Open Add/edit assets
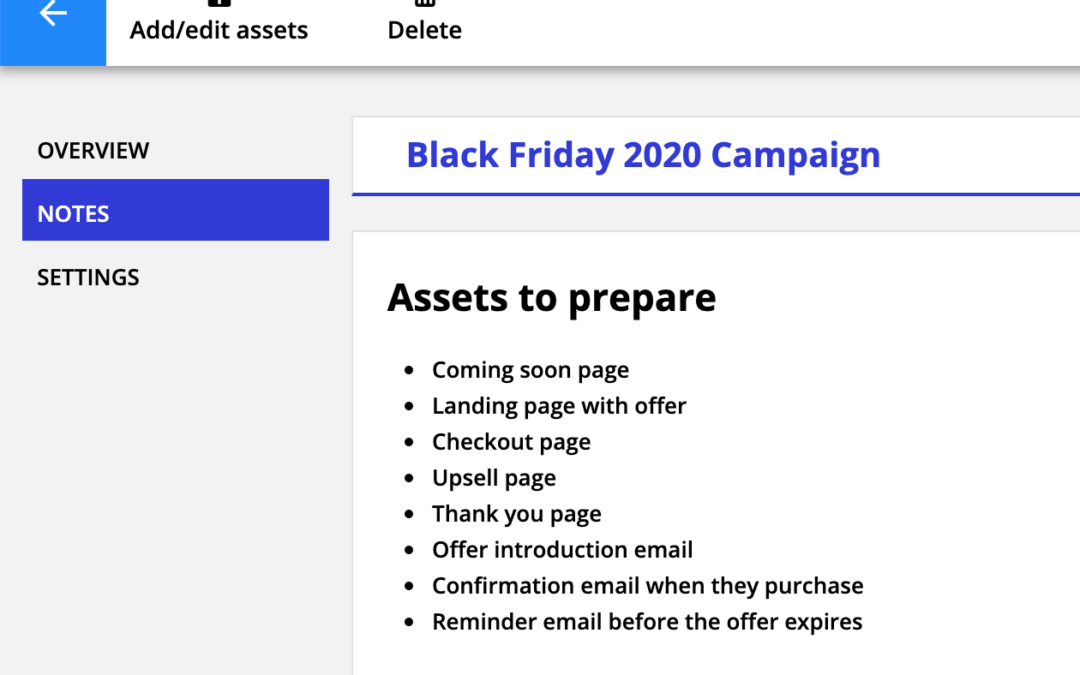The height and width of the screenshot is (675, 1080). tap(219, 30)
